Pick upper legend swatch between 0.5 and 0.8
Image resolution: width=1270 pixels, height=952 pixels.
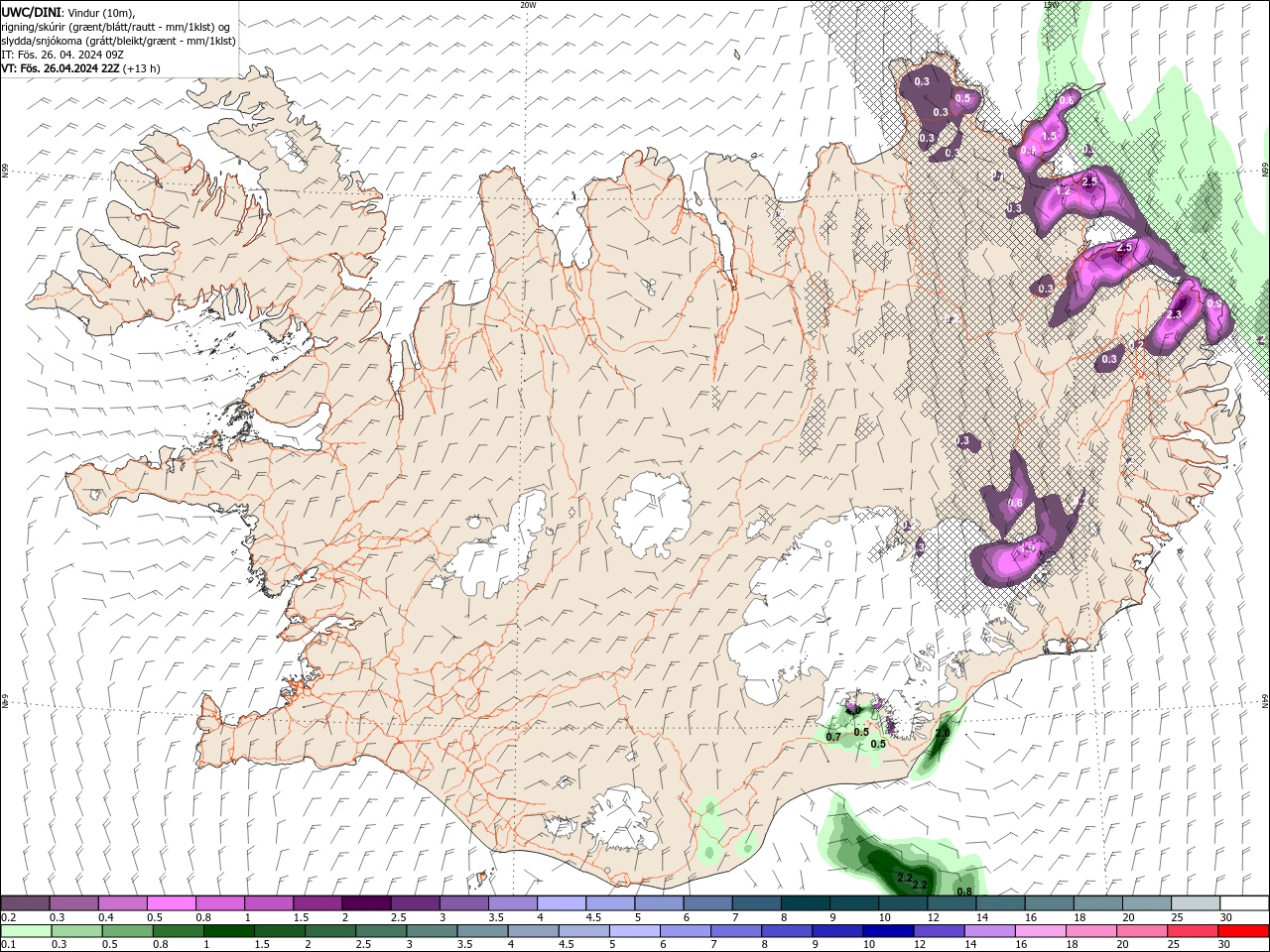click(x=171, y=902)
